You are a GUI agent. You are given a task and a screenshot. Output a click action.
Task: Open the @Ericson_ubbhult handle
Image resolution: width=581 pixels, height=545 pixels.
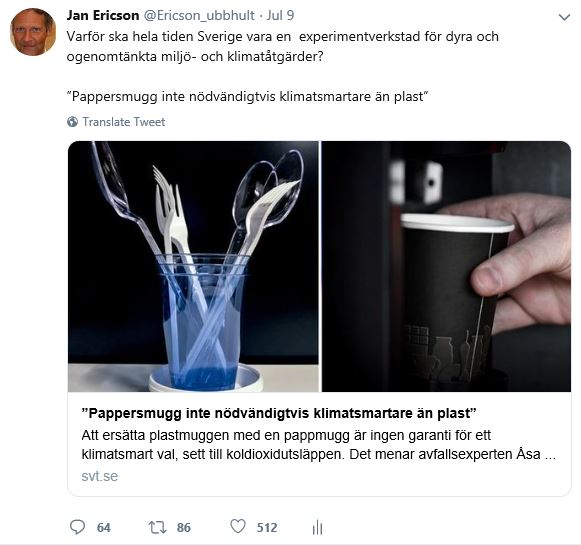[x=199, y=16]
